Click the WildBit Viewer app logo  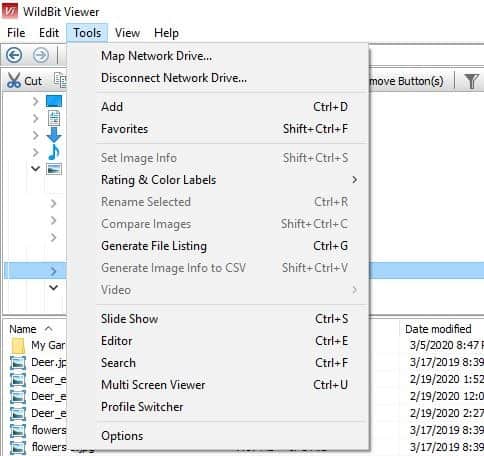click(x=10, y=11)
